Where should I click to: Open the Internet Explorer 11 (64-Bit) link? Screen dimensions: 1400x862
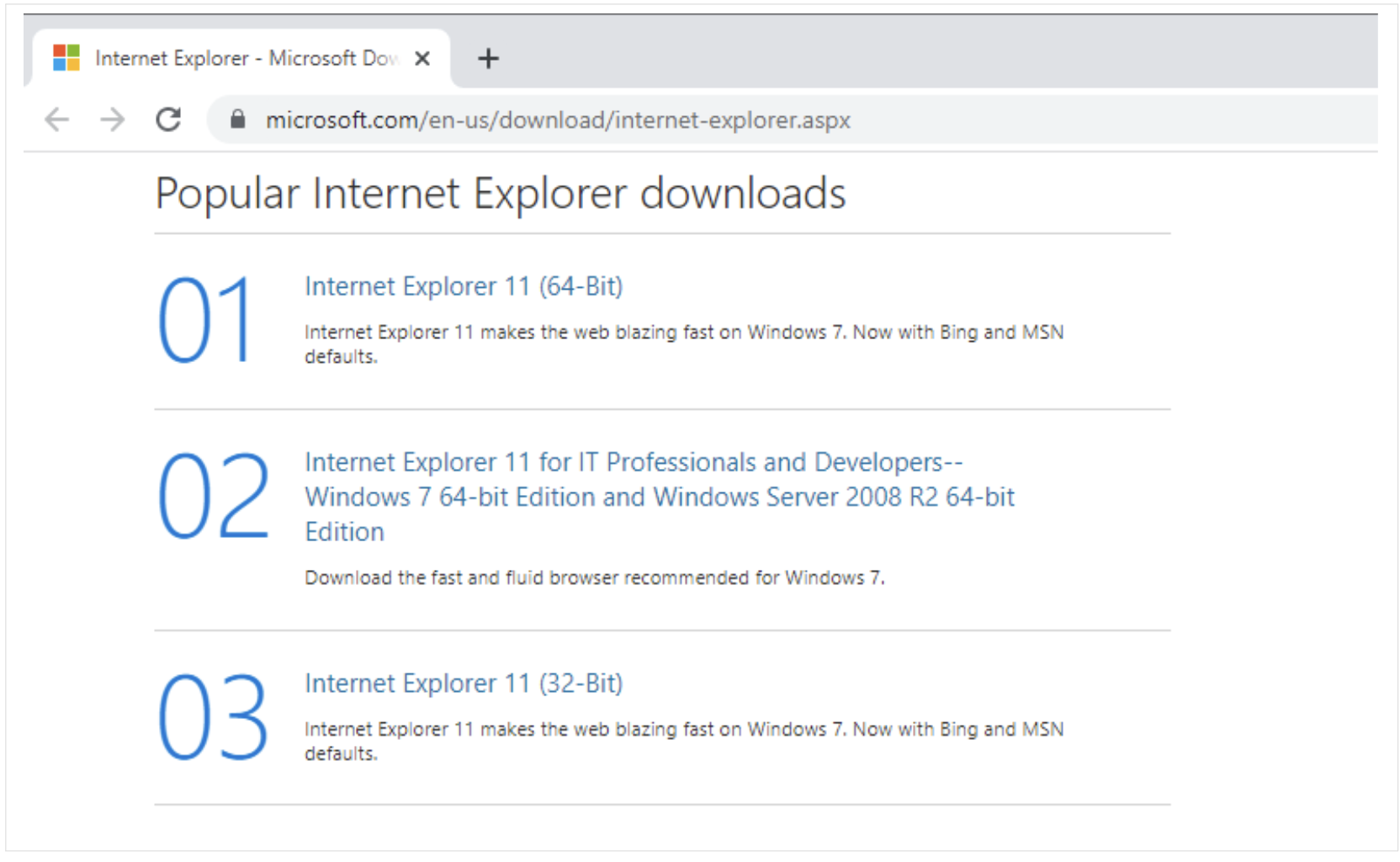pos(464,286)
